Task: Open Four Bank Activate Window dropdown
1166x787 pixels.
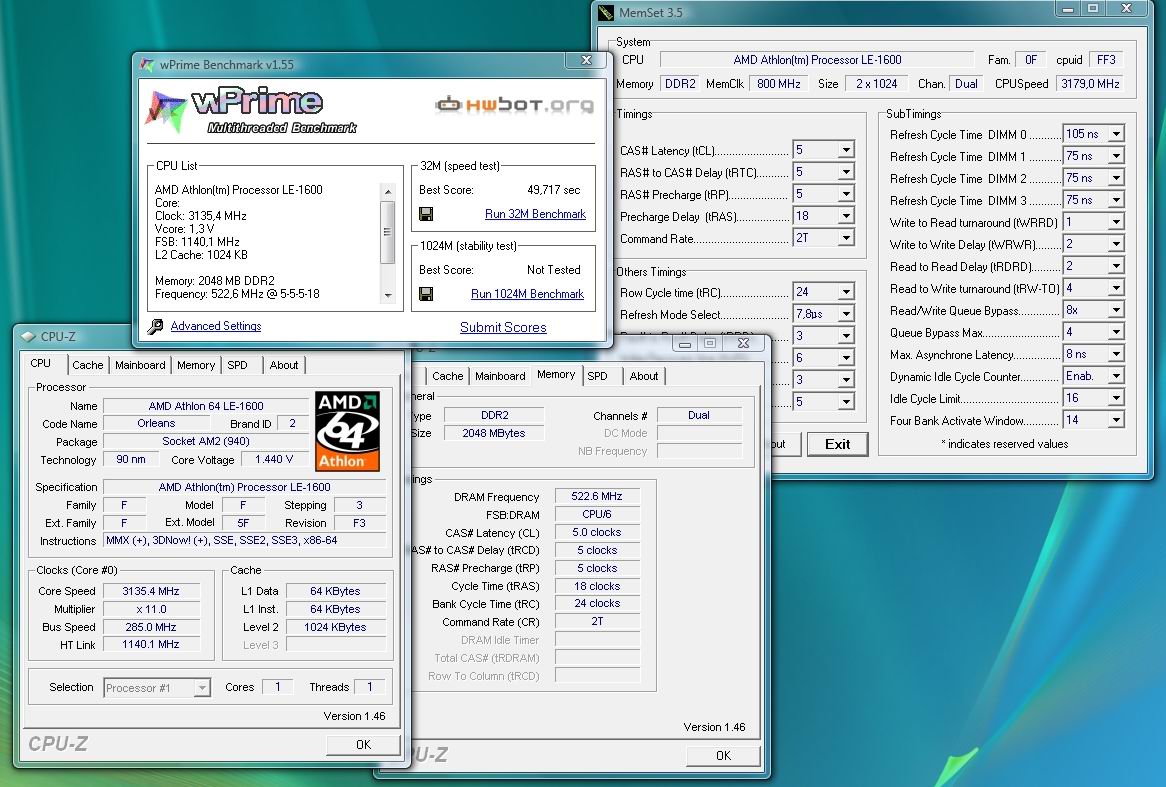Action: [x=1116, y=420]
